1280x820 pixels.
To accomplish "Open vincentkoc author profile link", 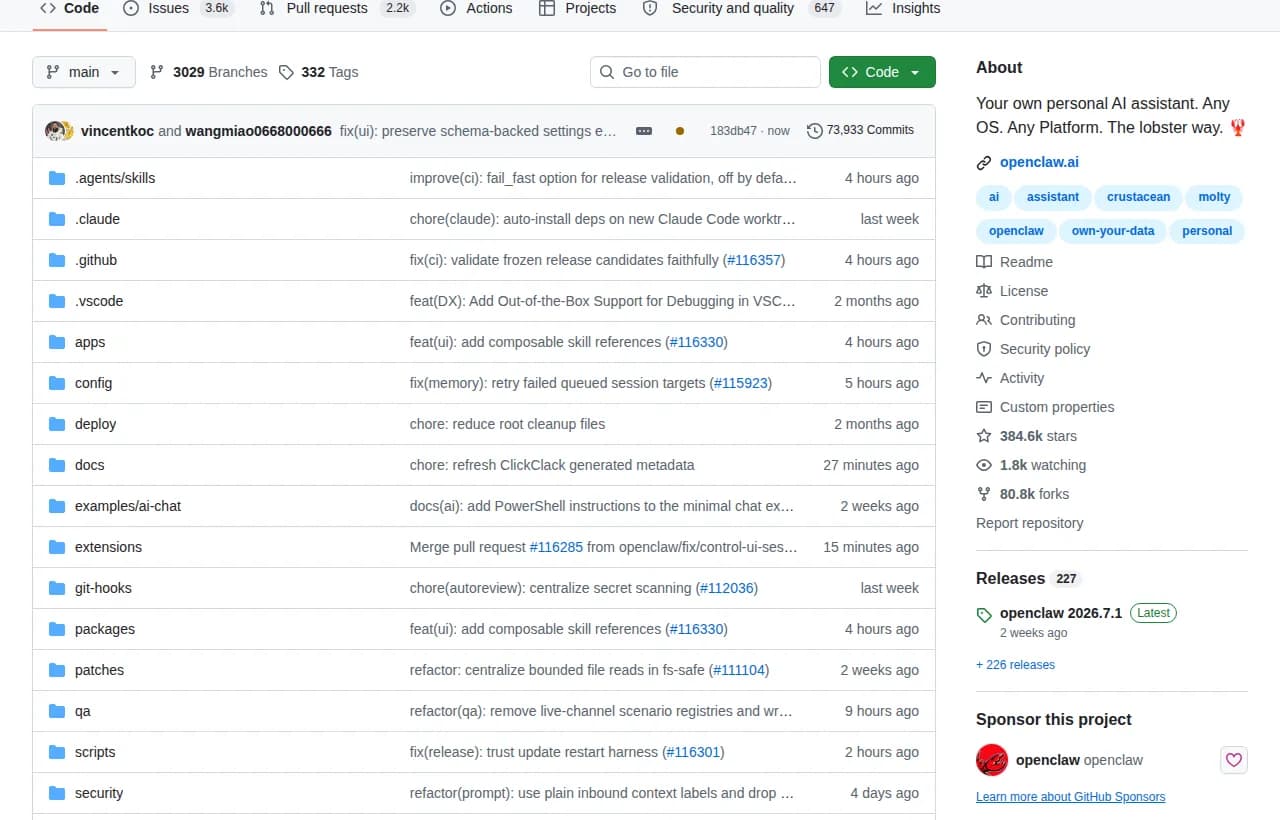I will 117,131.
